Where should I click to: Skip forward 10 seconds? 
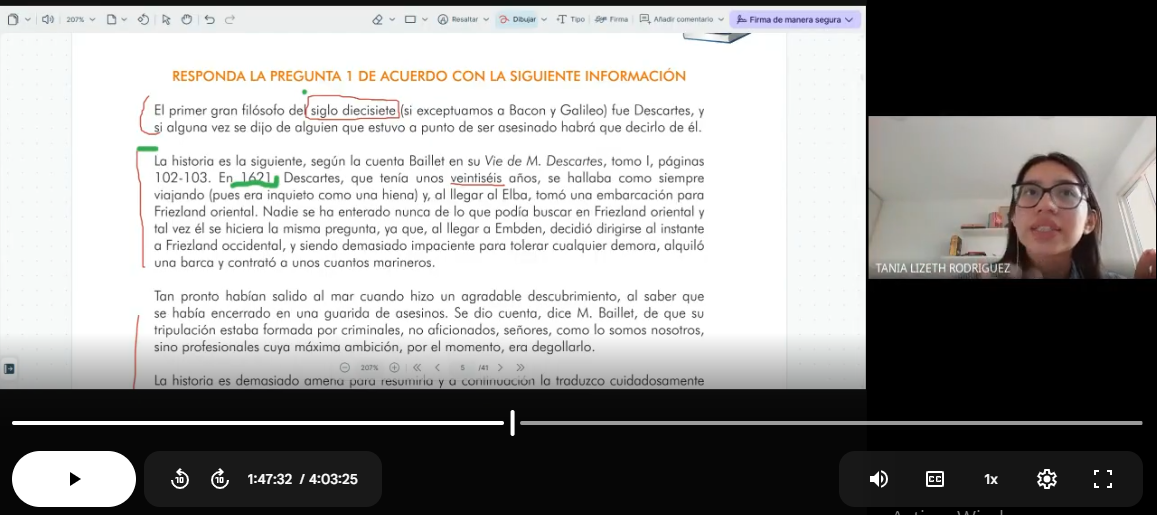coord(220,479)
